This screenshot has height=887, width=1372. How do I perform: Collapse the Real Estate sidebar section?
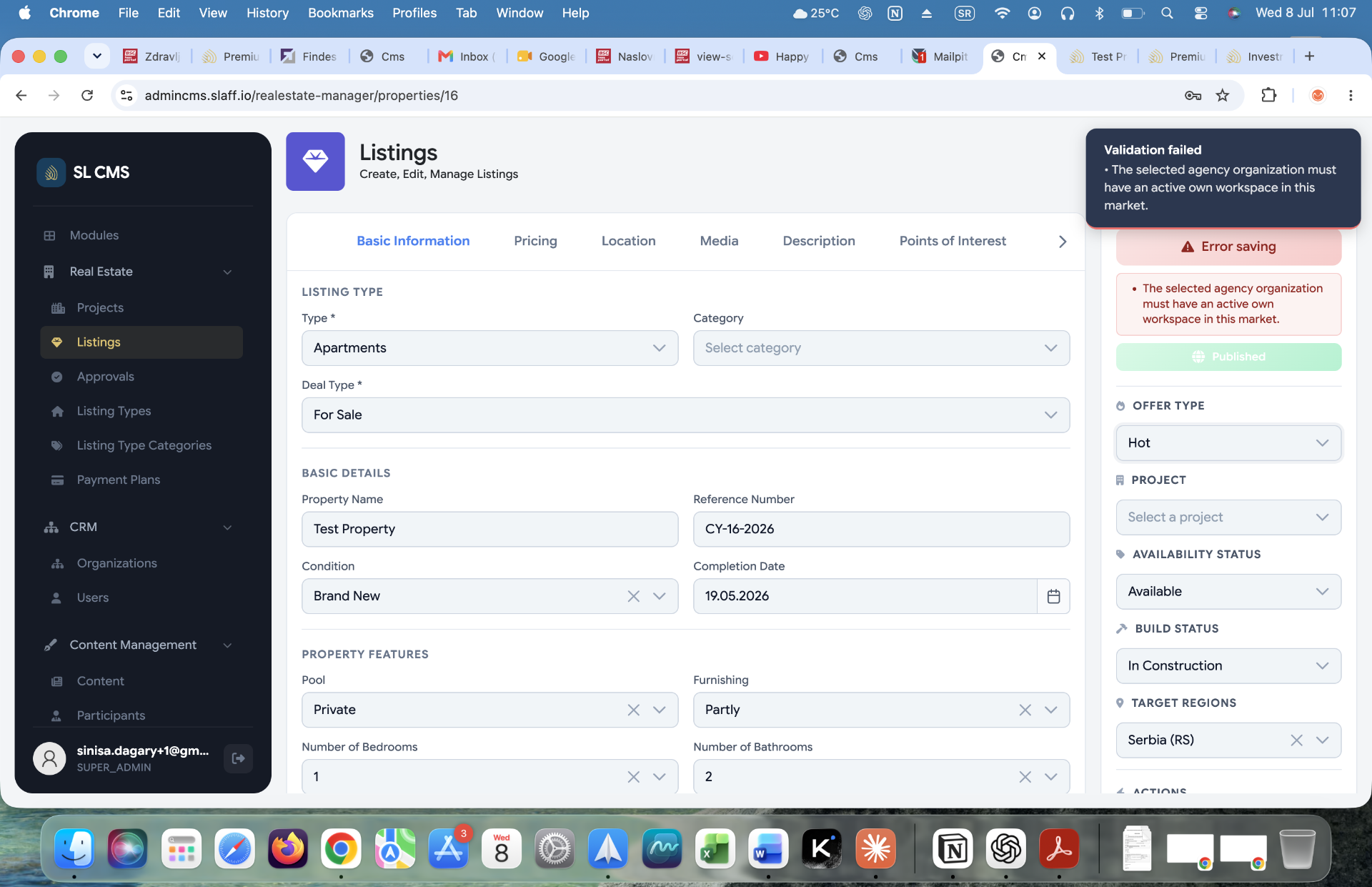tap(227, 272)
